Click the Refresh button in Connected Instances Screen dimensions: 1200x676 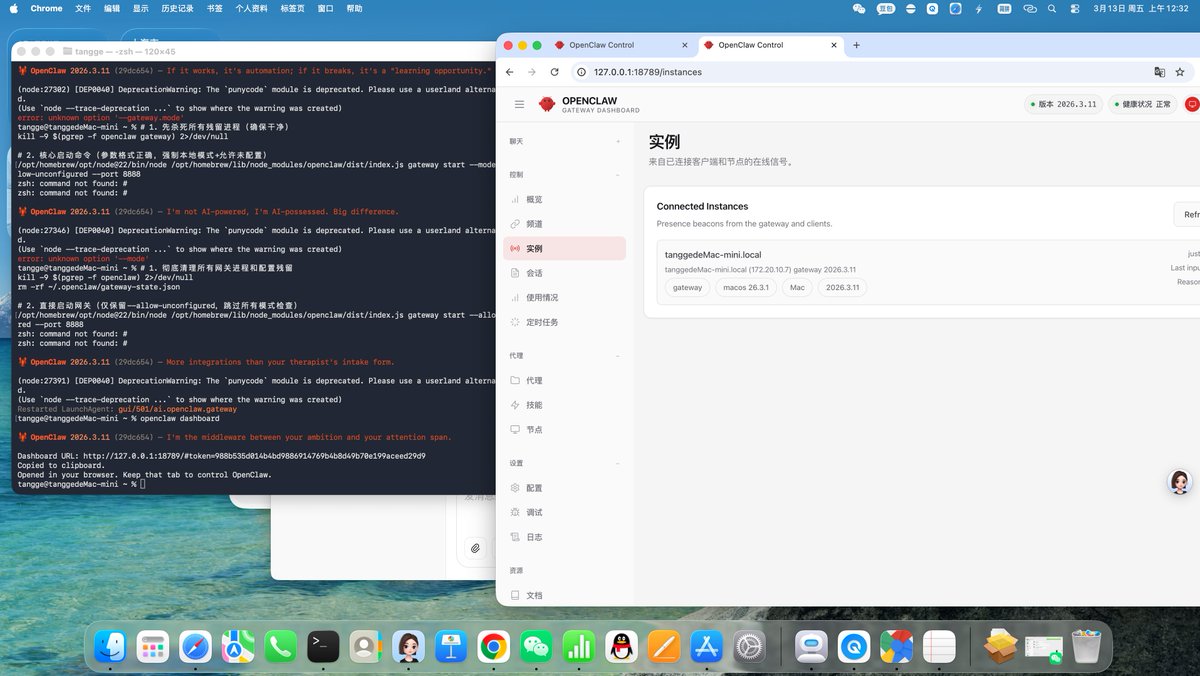coord(1189,214)
